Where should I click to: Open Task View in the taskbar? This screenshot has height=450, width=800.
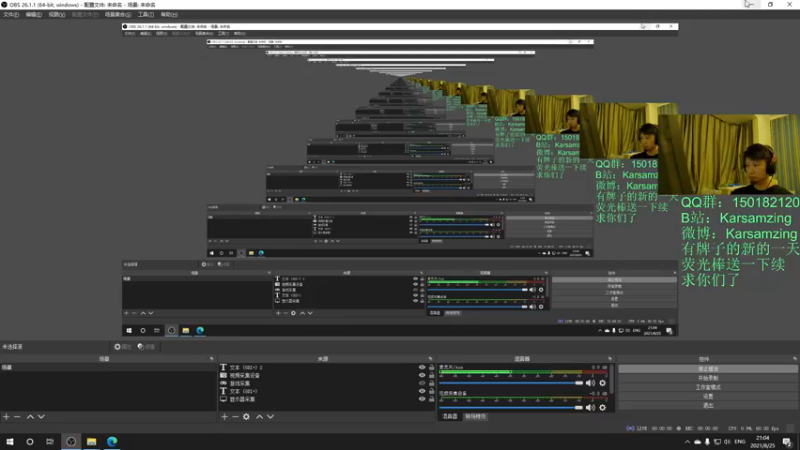tap(49, 441)
